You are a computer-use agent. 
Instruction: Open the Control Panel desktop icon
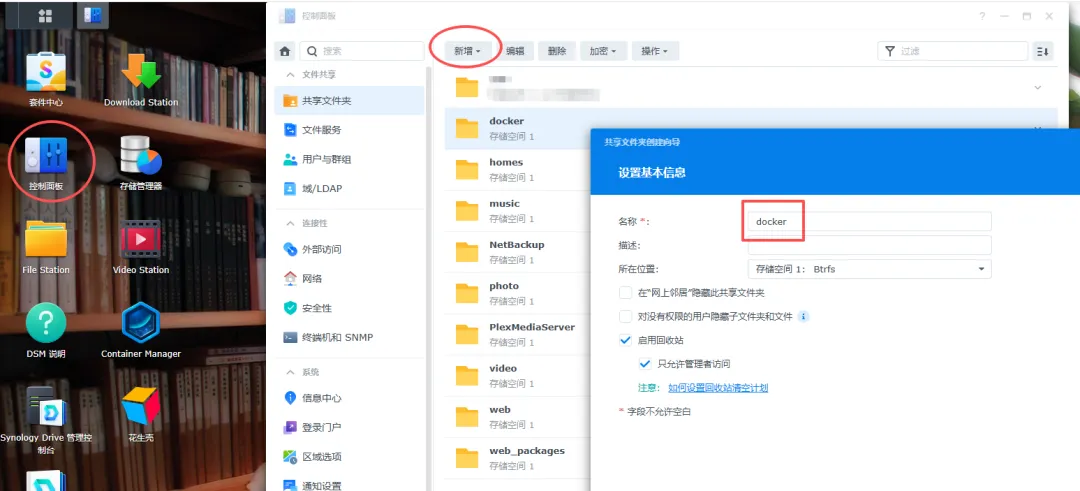coord(45,163)
